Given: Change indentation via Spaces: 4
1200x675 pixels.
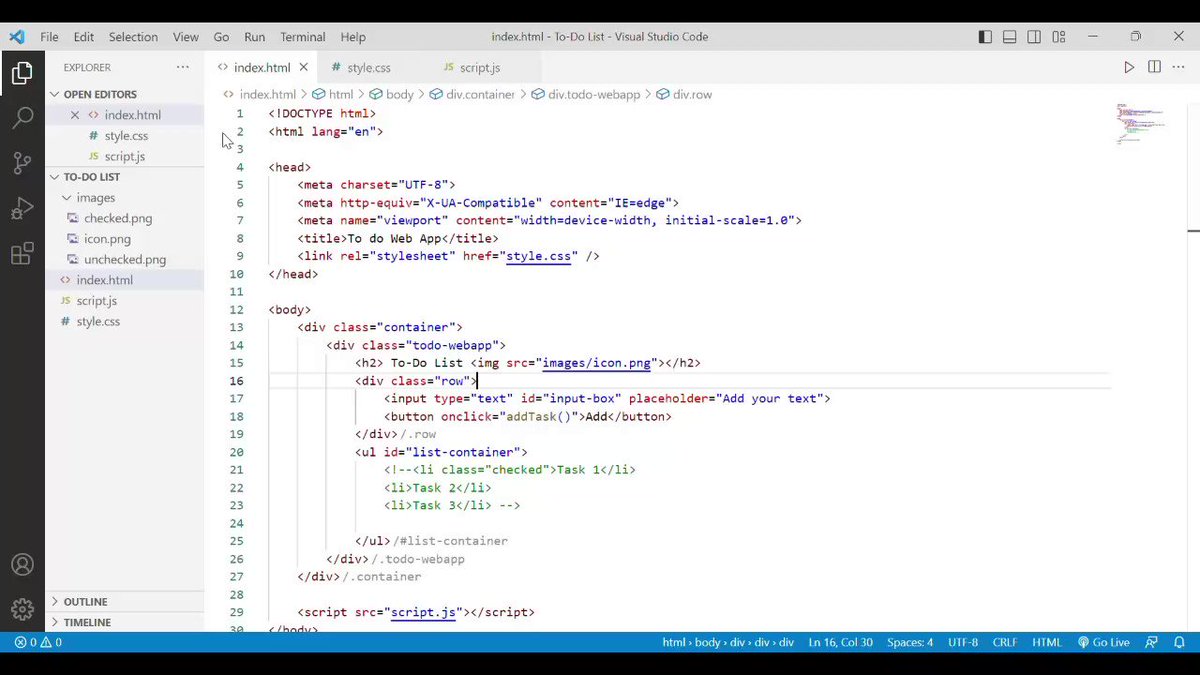Looking at the screenshot, I should [910, 642].
